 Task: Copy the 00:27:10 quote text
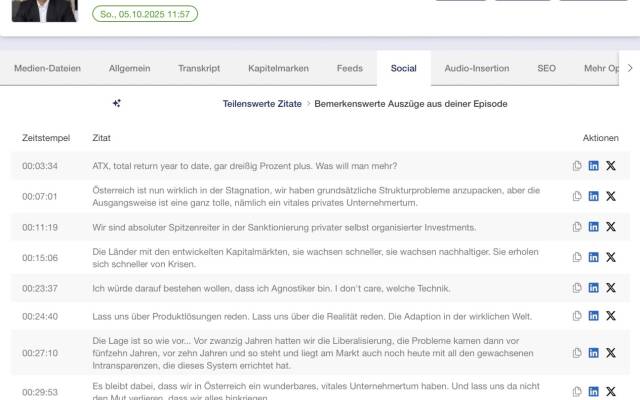pos(577,353)
